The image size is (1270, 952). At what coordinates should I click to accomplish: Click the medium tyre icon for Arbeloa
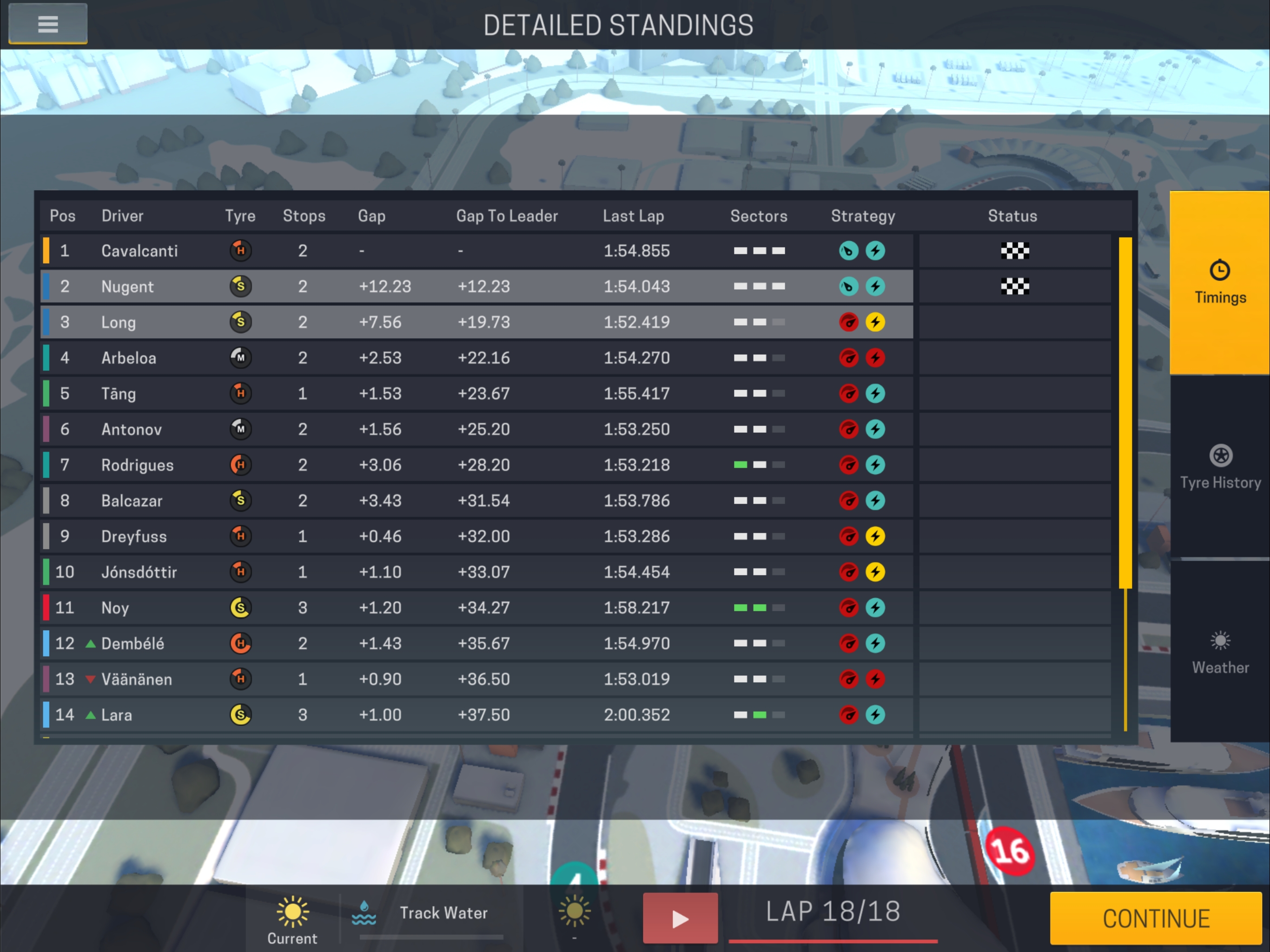pyautogui.click(x=240, y=357)
